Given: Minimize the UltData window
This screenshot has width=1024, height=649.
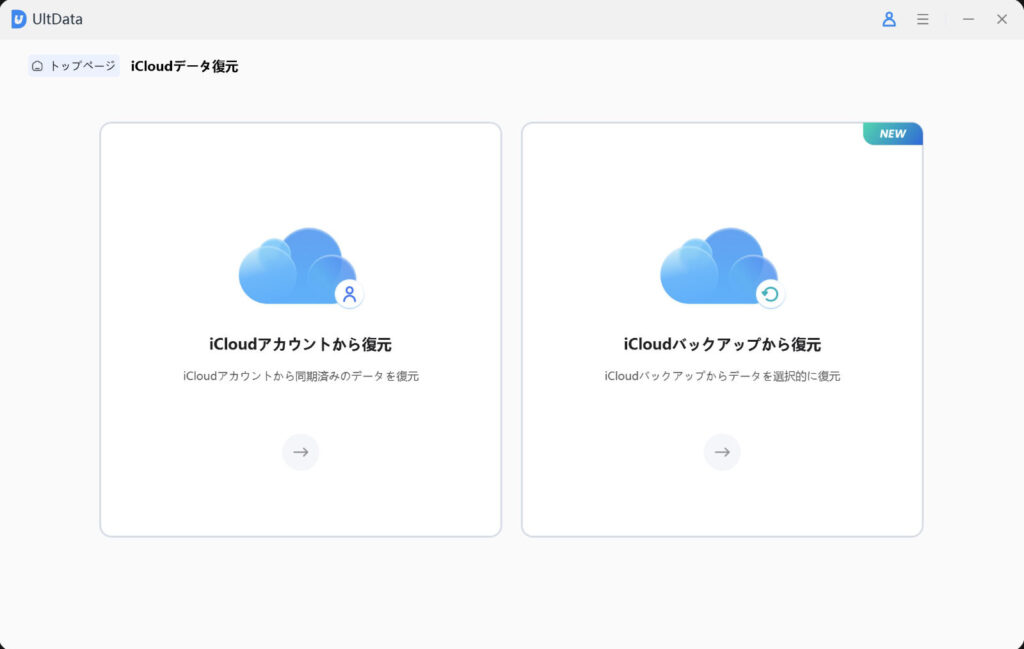Looking at the screenshot, I should coord(968,19).
